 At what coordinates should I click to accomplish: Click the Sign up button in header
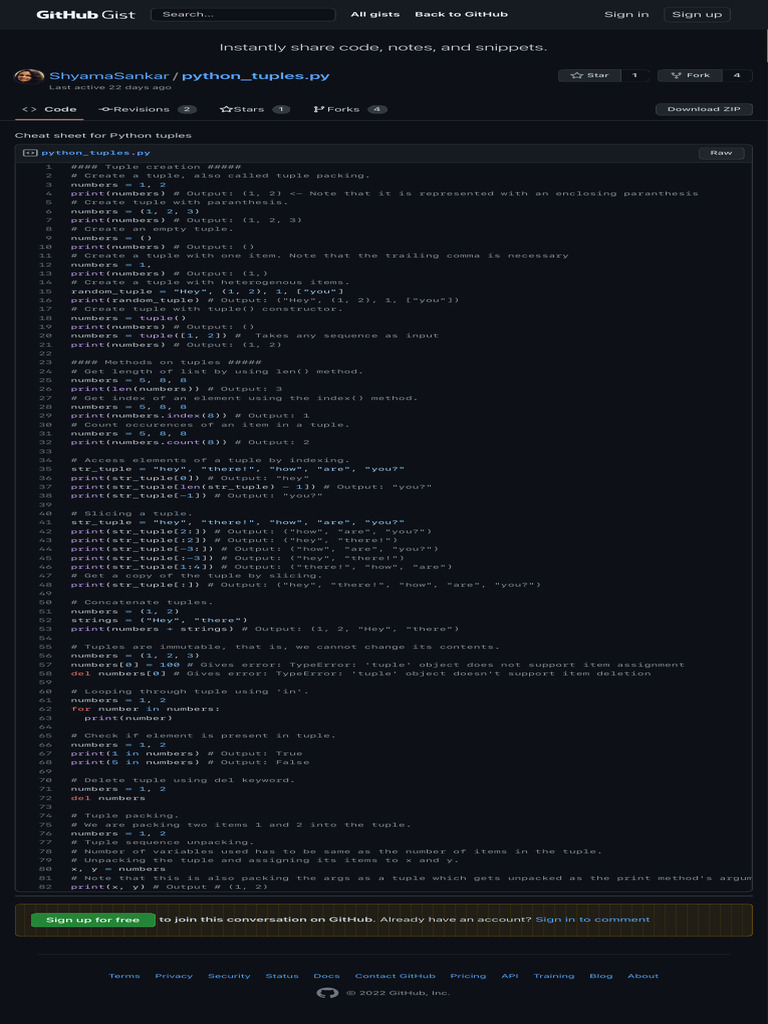tap(696, 14)
